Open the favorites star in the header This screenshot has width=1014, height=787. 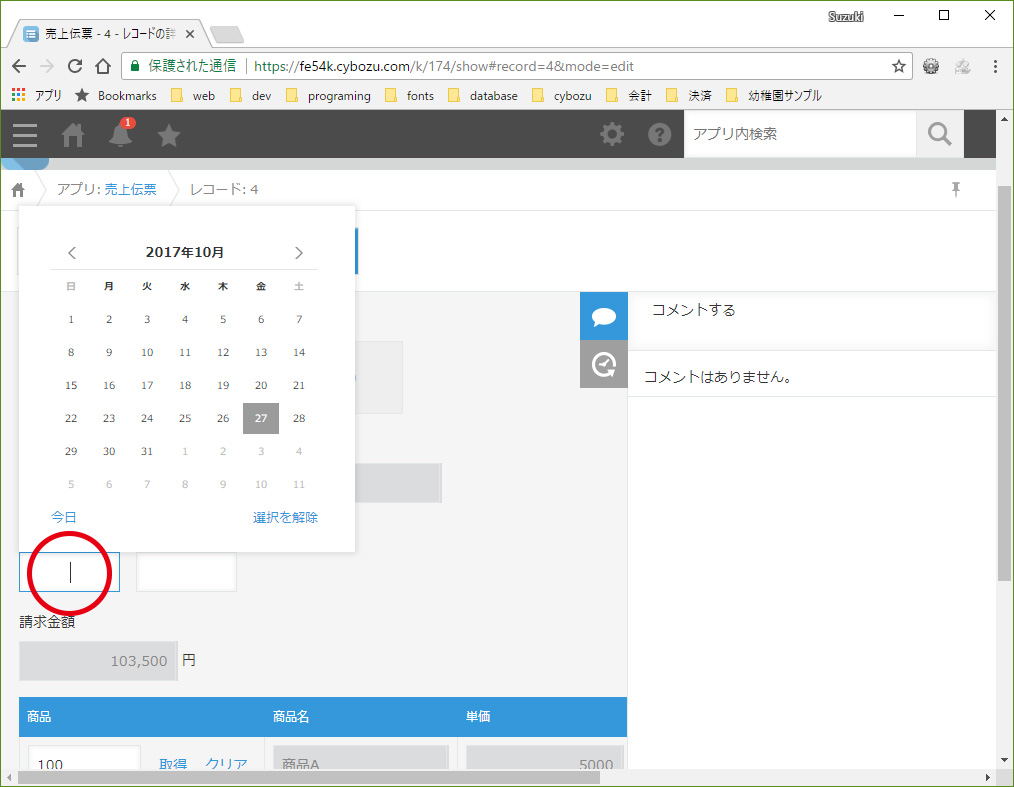point(169,135)
